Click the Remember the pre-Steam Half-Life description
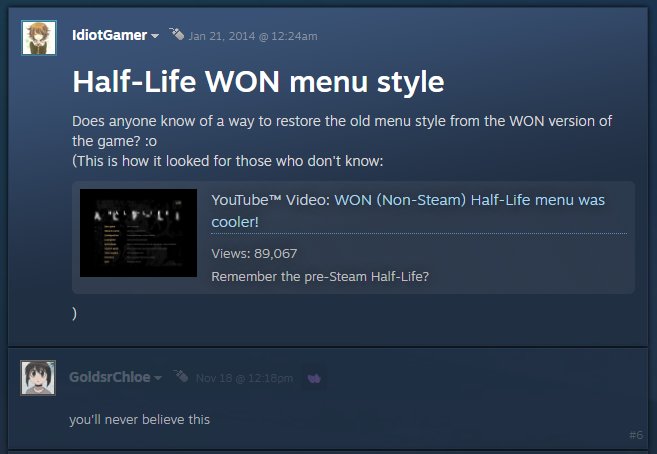 [320, 277]
